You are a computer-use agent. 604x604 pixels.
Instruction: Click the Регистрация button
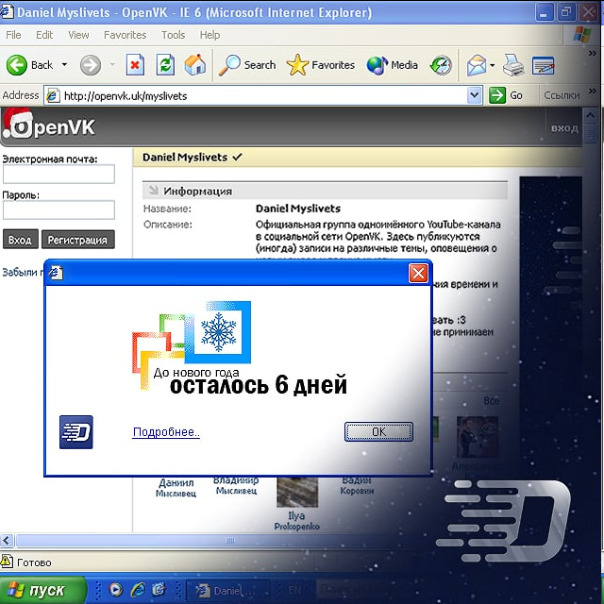tap(78, 240)
